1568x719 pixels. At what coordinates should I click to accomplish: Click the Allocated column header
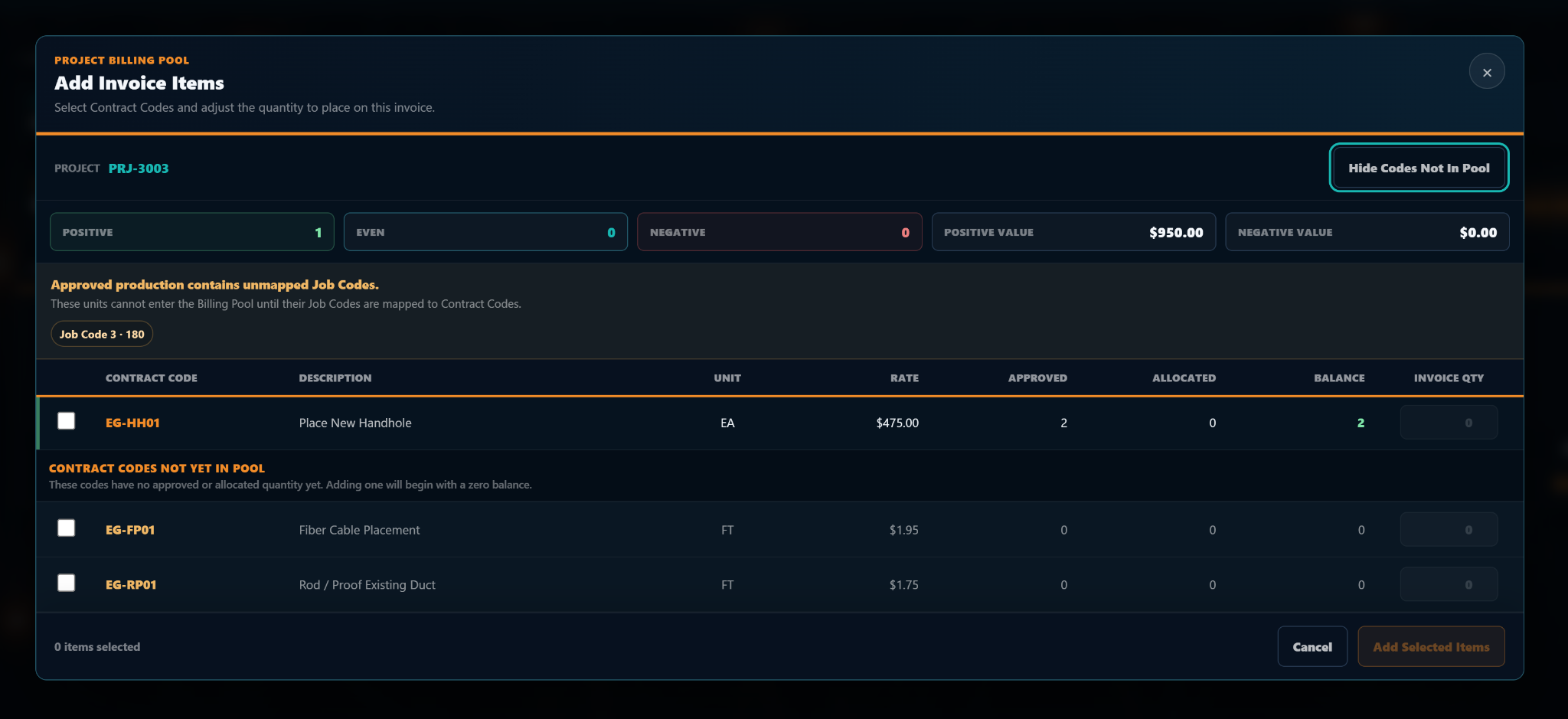(x=1184, y=378)
